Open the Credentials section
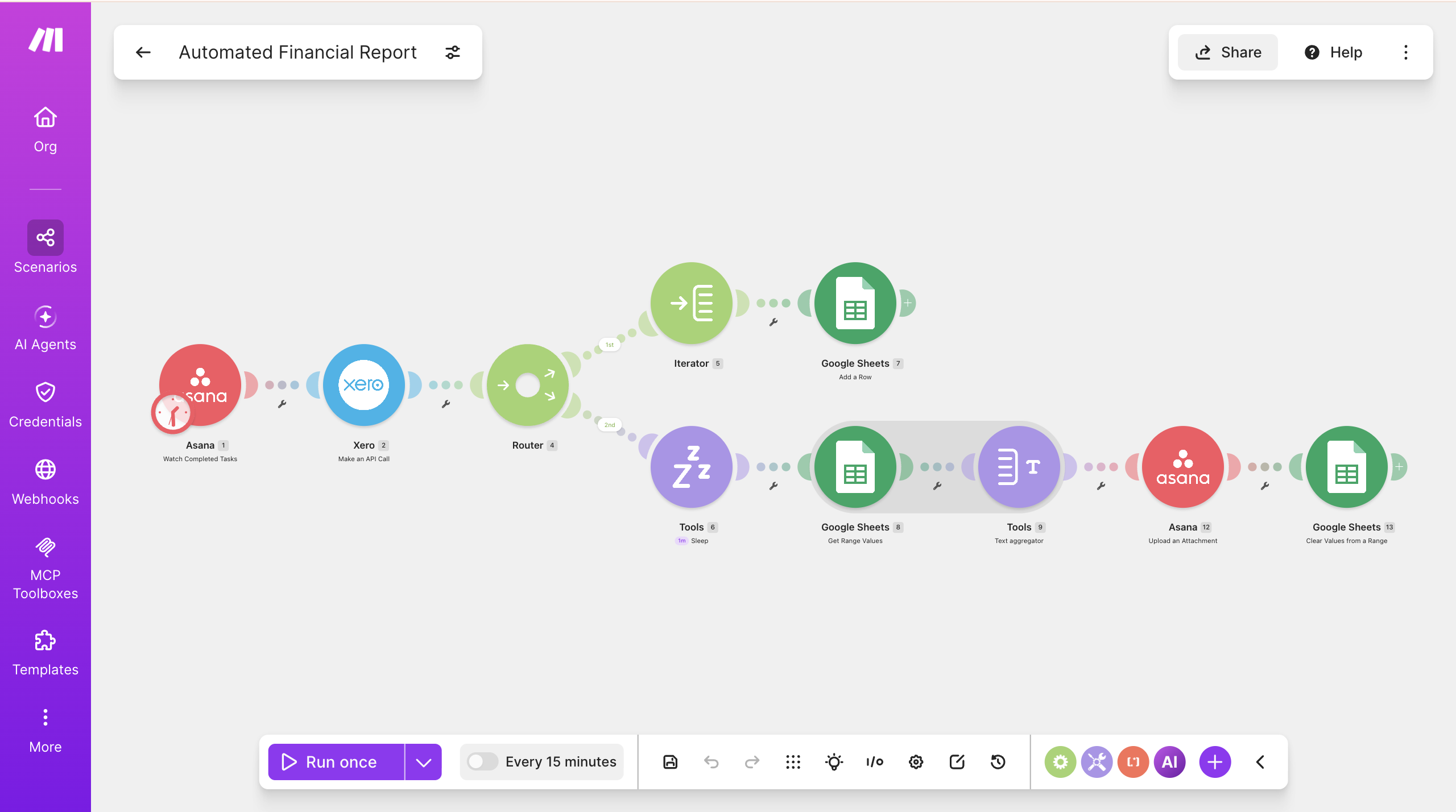The height and width of the screenshot is (812, 1456). (x=45, y=405)
